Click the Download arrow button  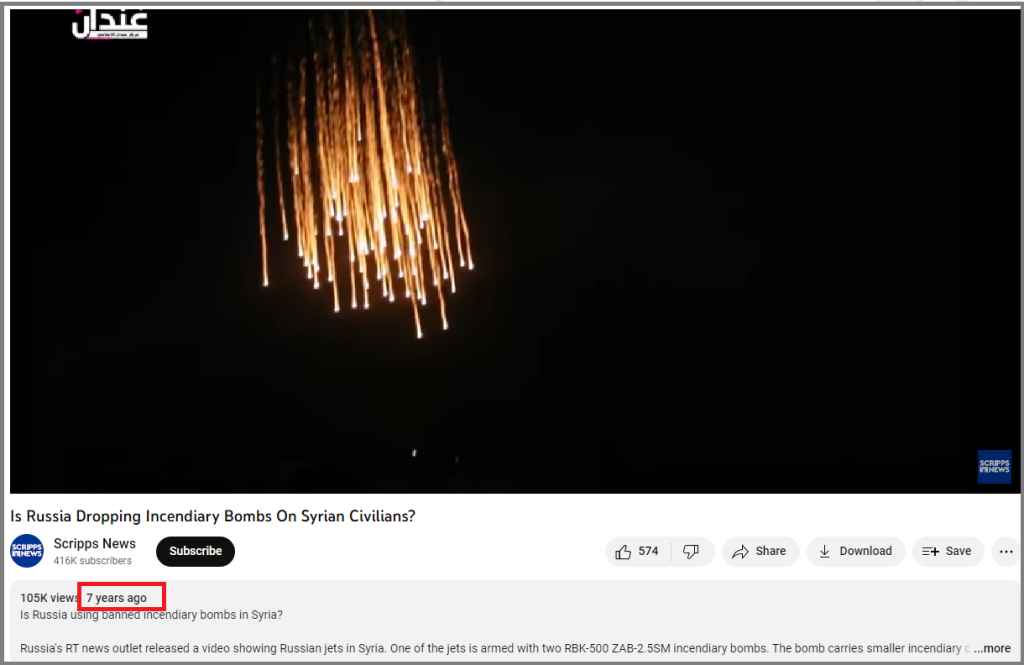click(x=856, y=551)
